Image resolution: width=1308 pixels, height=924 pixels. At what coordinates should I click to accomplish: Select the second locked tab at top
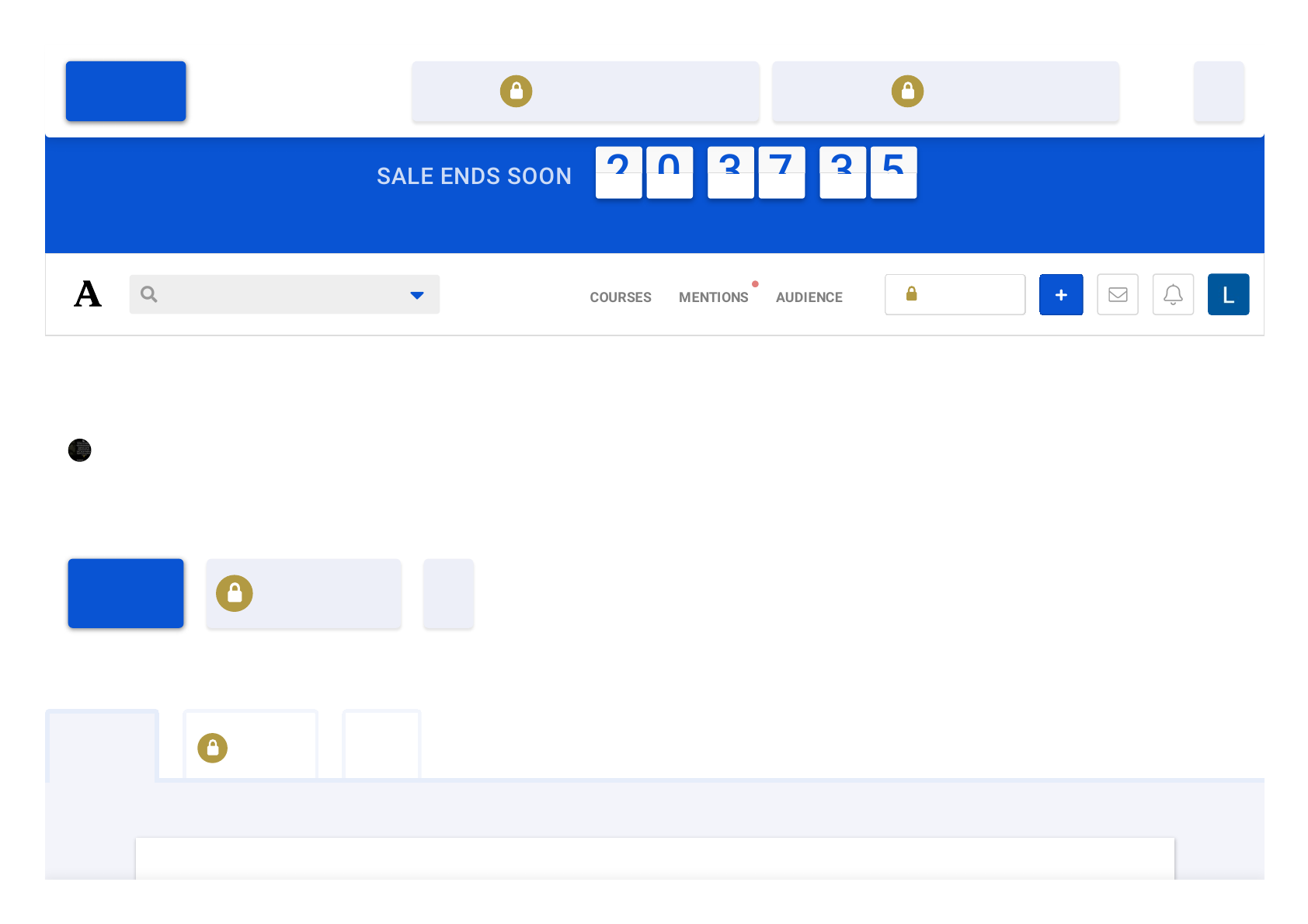click(x=945, y=91)
